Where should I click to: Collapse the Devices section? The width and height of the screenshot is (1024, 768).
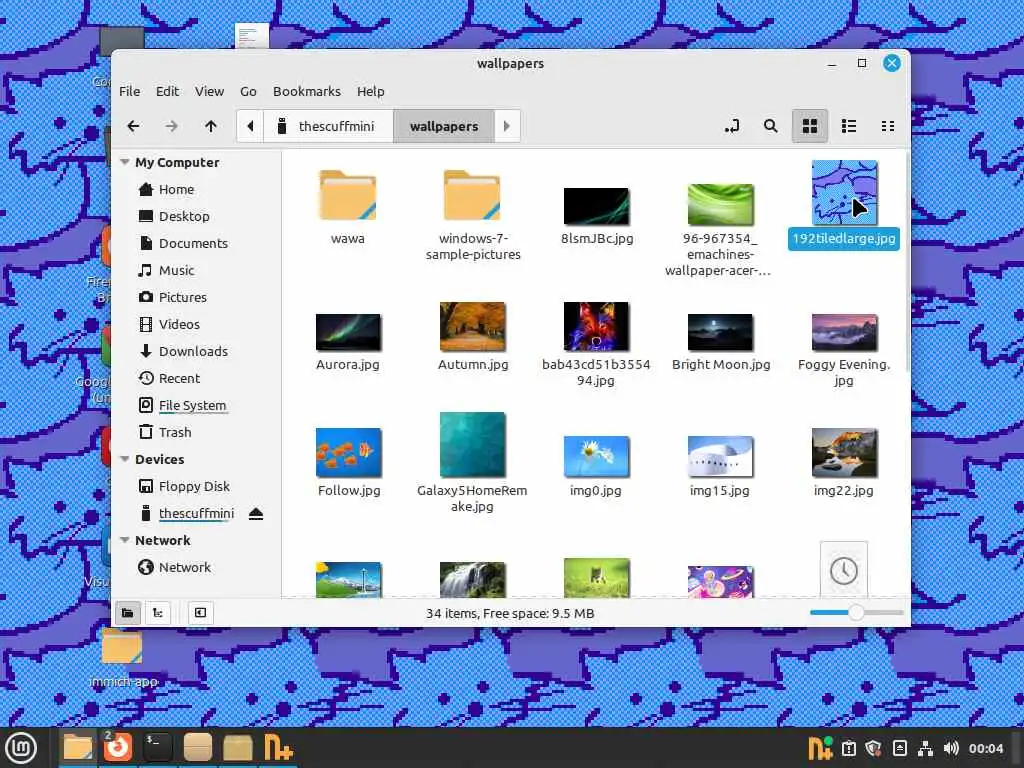coord(125,459)
